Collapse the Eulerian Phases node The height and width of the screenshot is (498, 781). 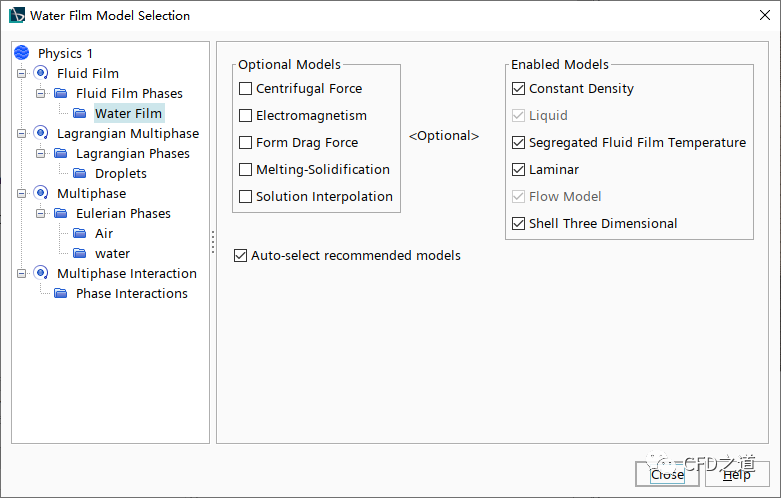[x=41, y=213]
